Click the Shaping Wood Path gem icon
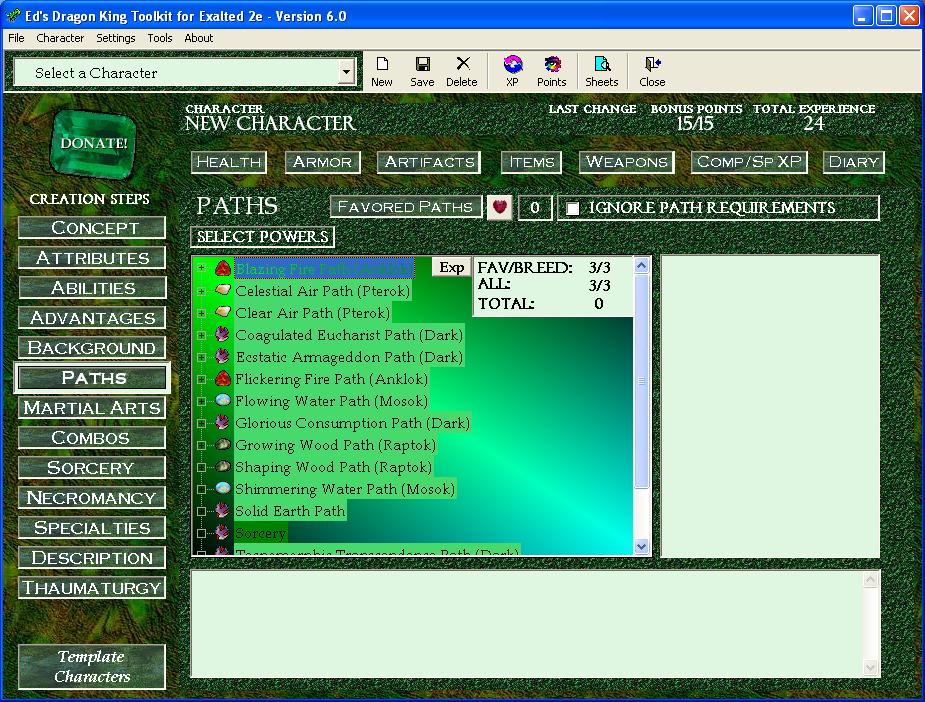The image size is (925, 702). 222,467
